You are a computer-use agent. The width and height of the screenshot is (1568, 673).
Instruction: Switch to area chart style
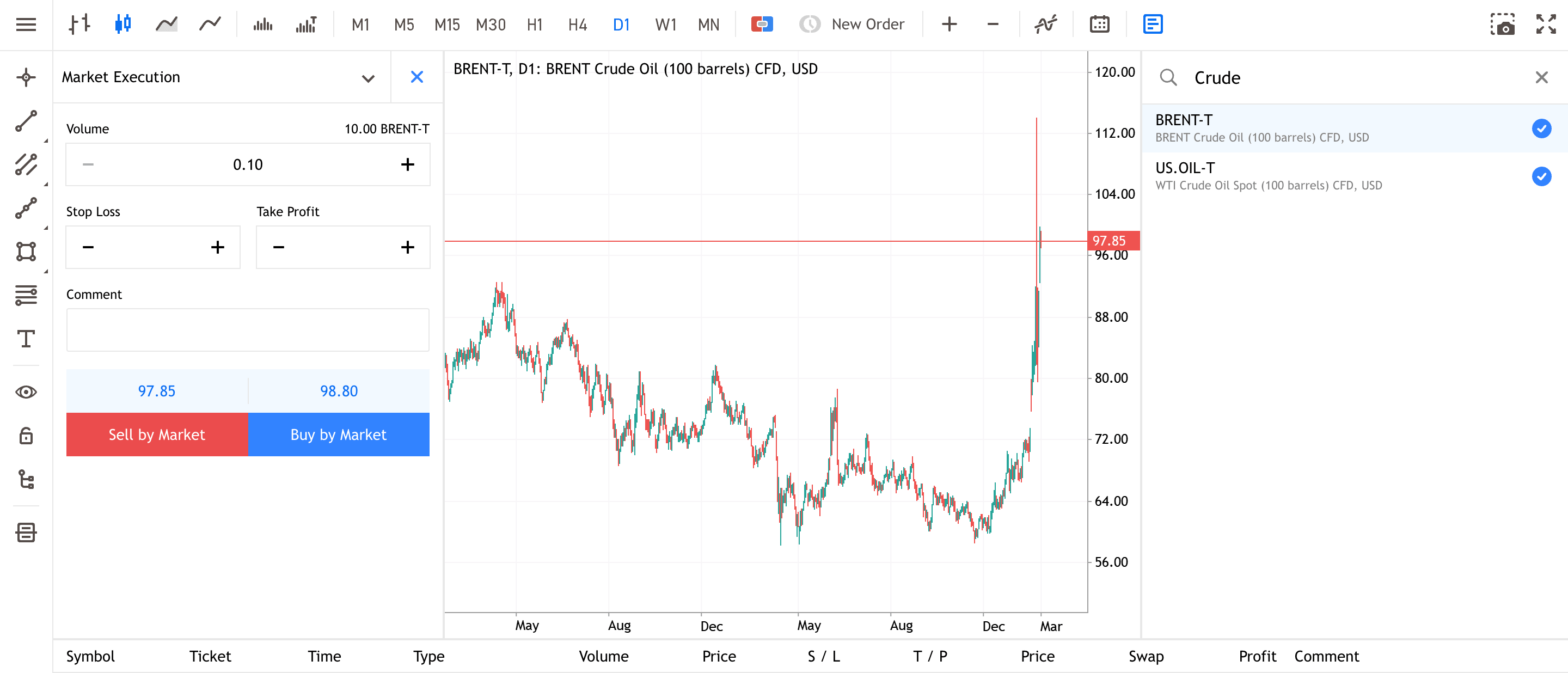click(166, 25)
